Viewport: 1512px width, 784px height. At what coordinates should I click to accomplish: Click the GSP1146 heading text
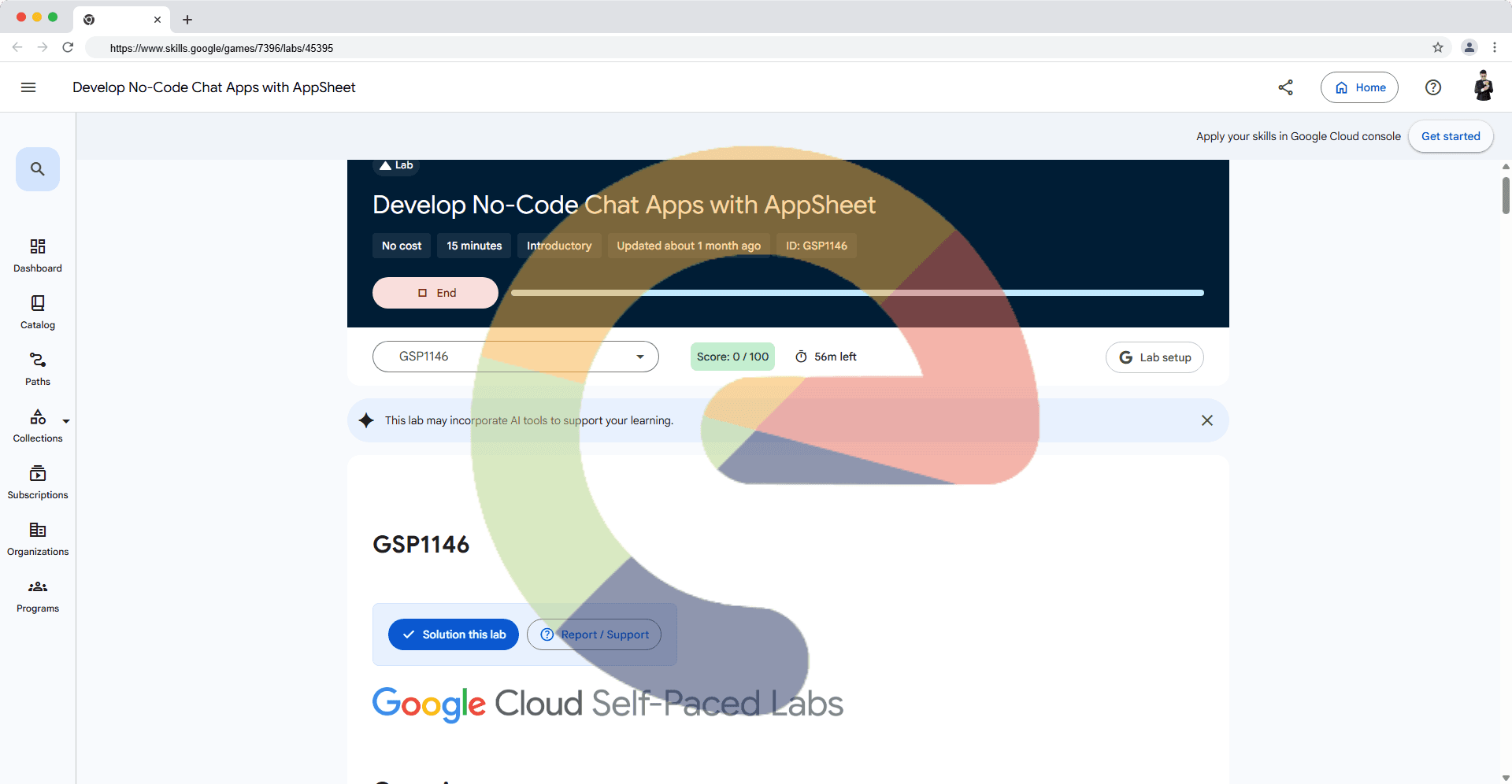[421, 545]
